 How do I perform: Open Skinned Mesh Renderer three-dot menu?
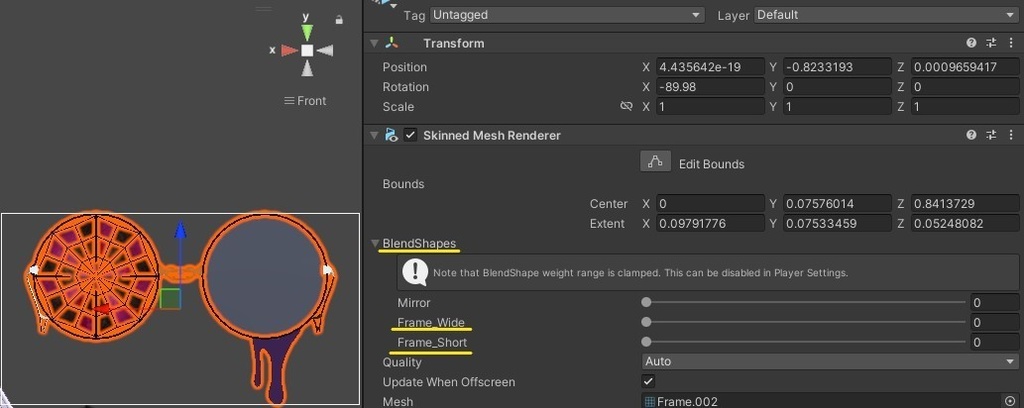coord(1011,135)
